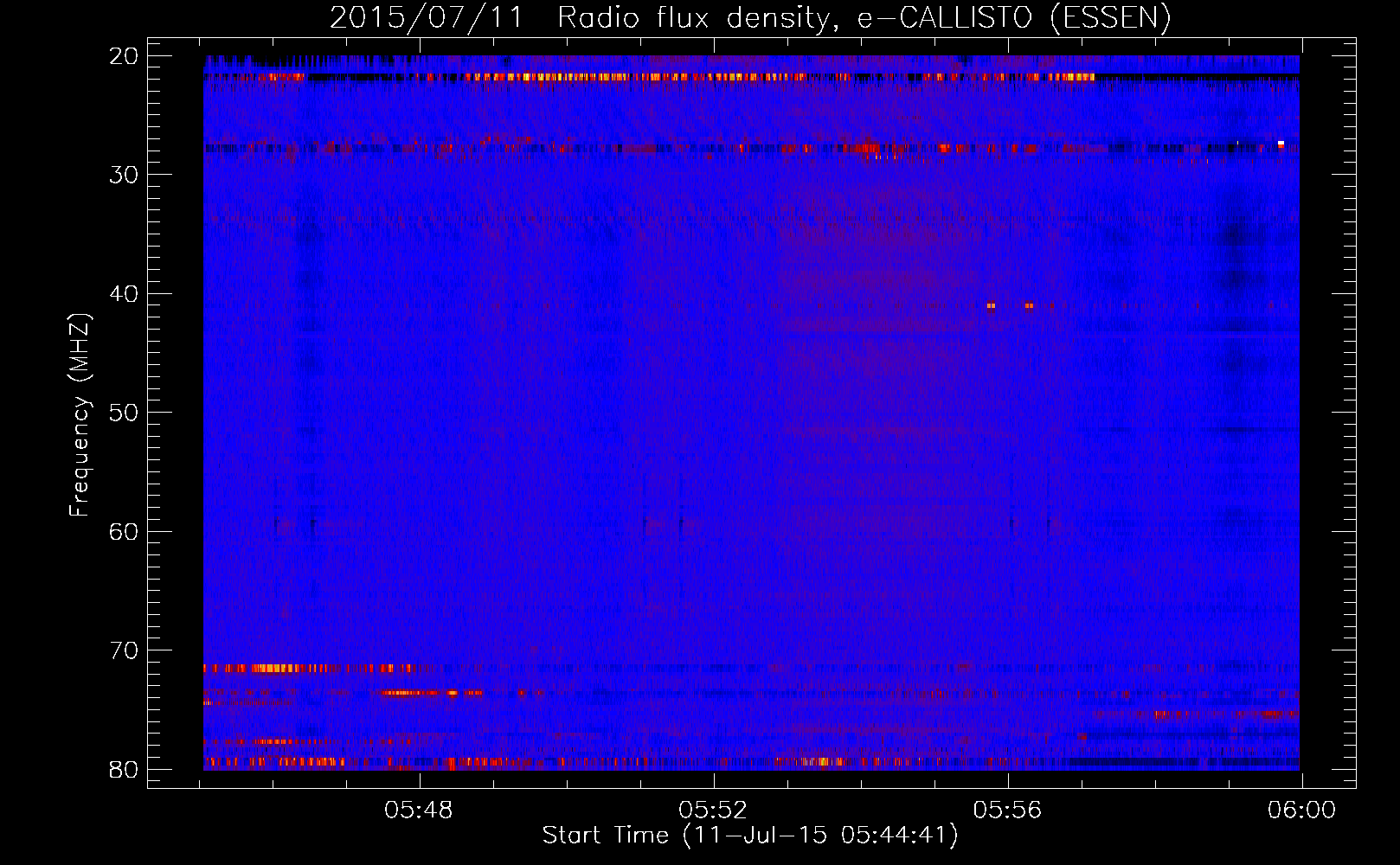Click the 'Start Time (11-Jul-15 05:44:41)' axis label

(750, 836)
